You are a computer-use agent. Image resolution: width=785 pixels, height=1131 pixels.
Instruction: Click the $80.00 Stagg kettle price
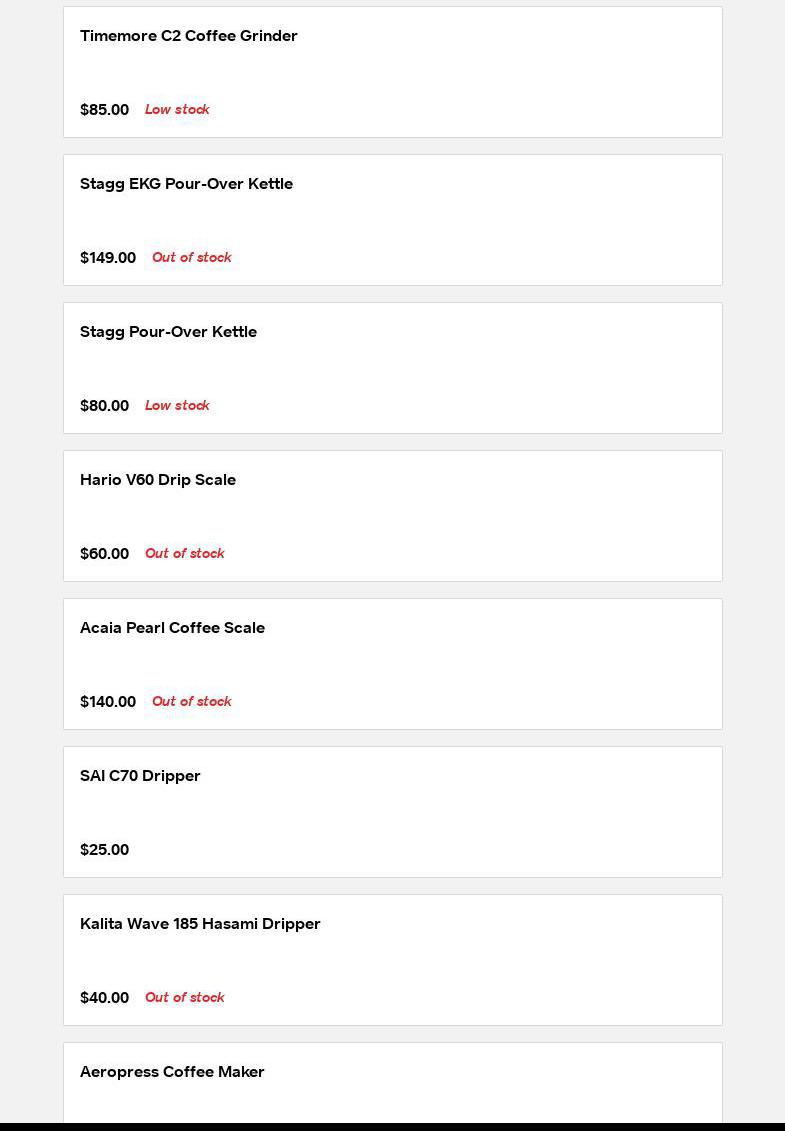tap(104, 406)
